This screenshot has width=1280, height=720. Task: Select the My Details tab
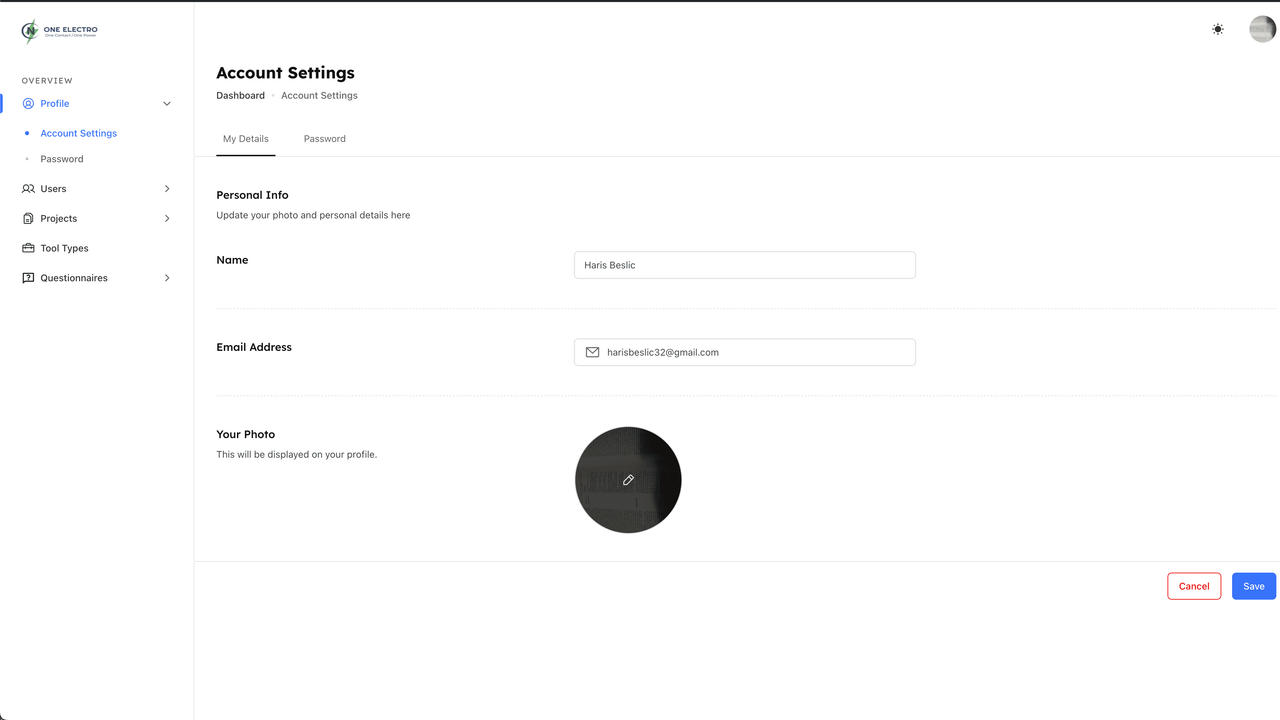click(246, 139)
